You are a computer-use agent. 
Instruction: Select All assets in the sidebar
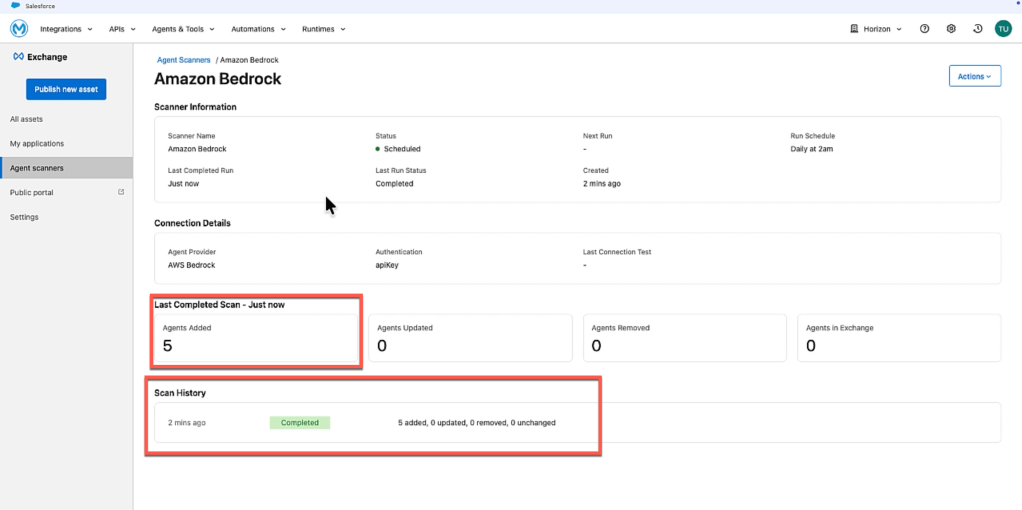coord(27,119)
